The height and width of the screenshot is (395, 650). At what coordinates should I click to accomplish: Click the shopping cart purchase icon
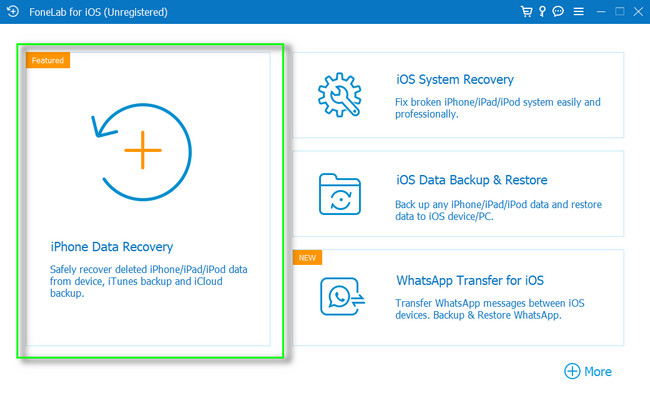pos(526,12)
